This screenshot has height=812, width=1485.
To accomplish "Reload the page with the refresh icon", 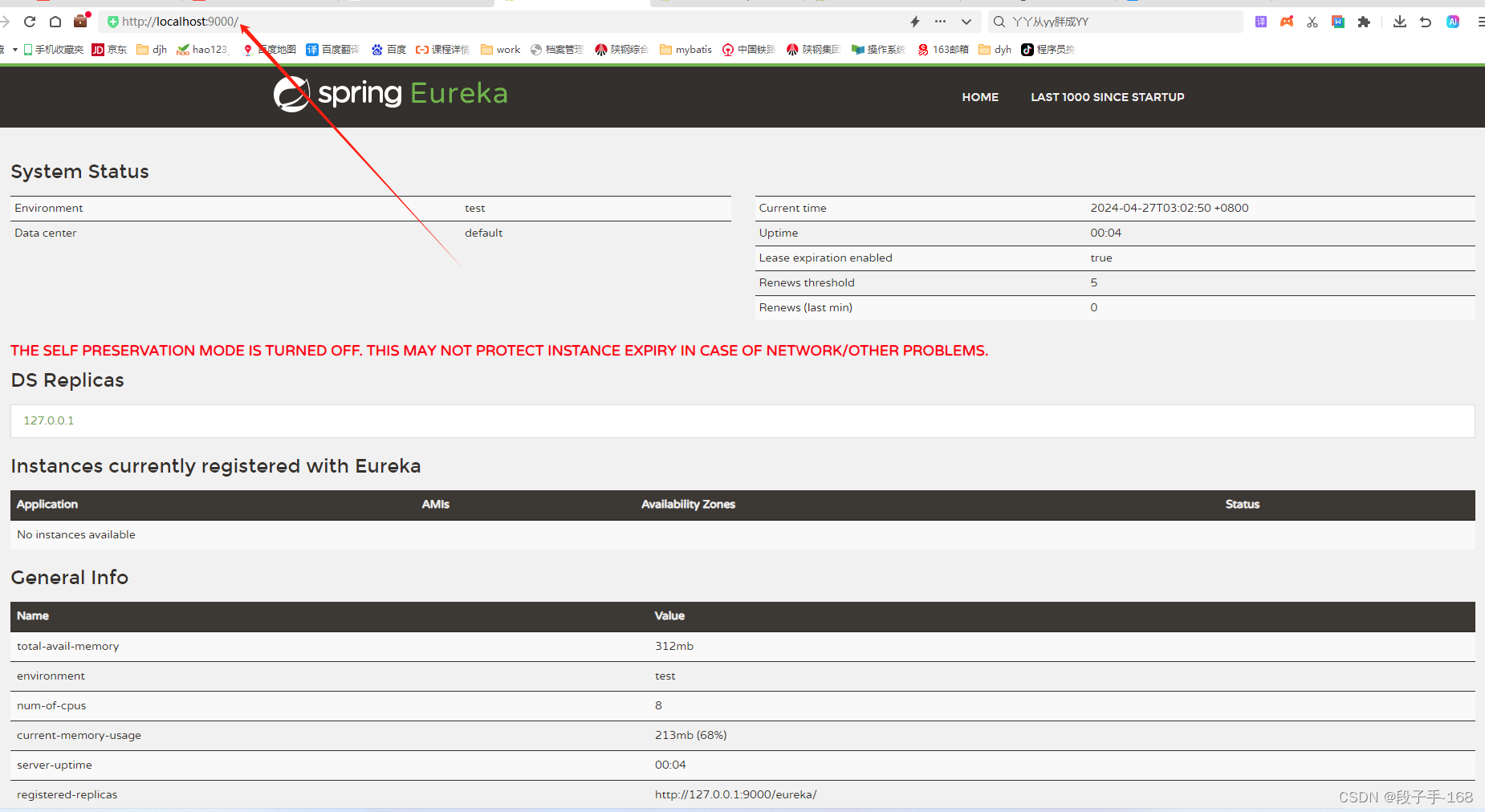I will [30, 22].
